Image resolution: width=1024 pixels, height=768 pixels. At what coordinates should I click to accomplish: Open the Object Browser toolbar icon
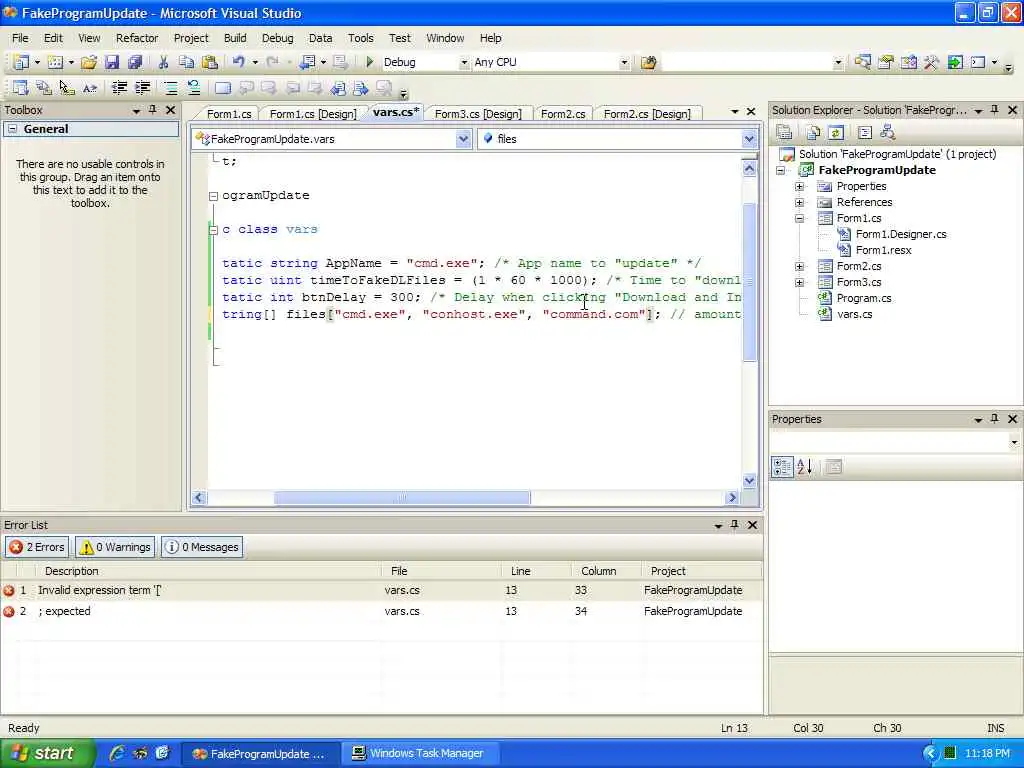(x=908, y=62)
